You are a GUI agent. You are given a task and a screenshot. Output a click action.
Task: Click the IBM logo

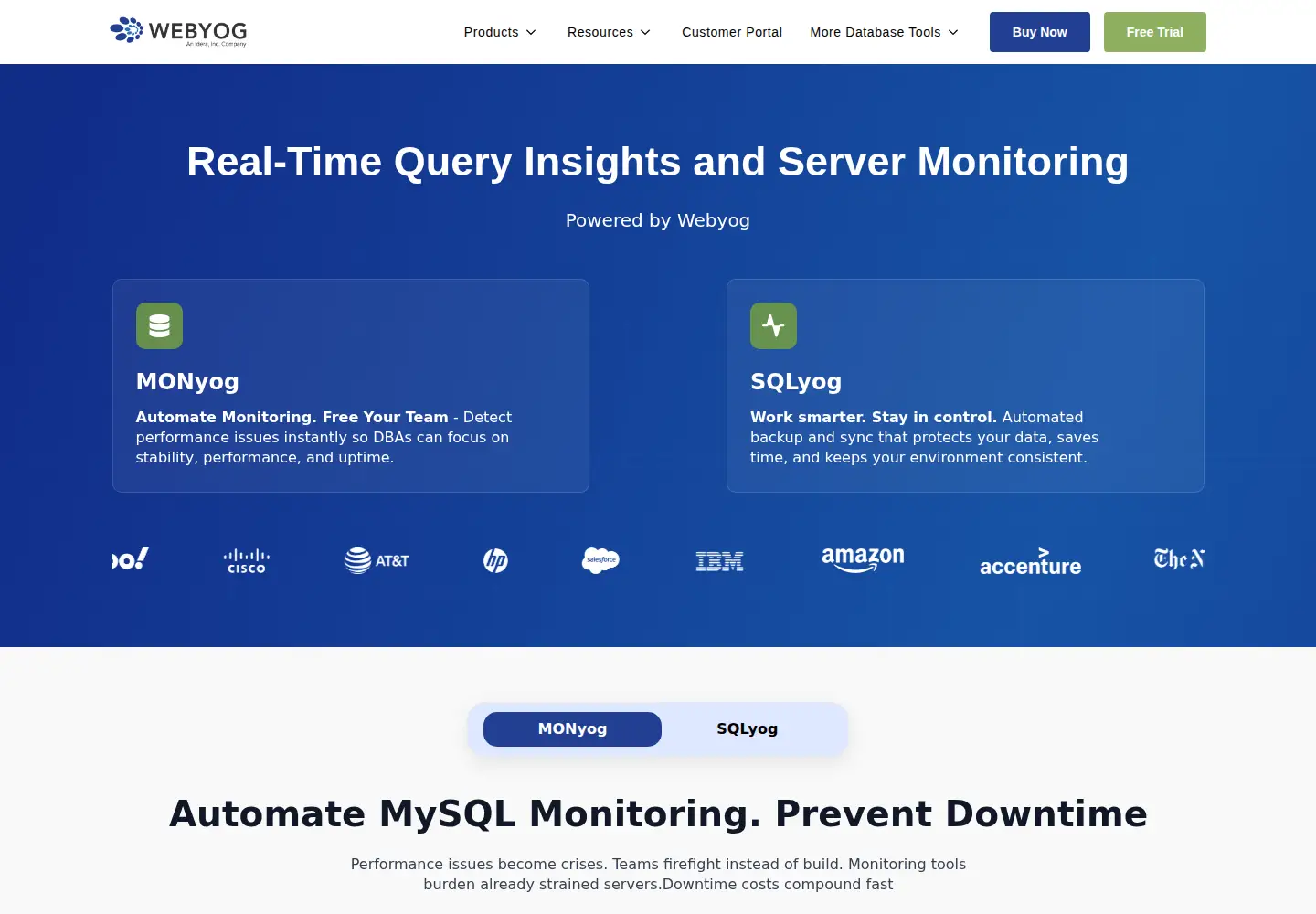pos(720,561)
